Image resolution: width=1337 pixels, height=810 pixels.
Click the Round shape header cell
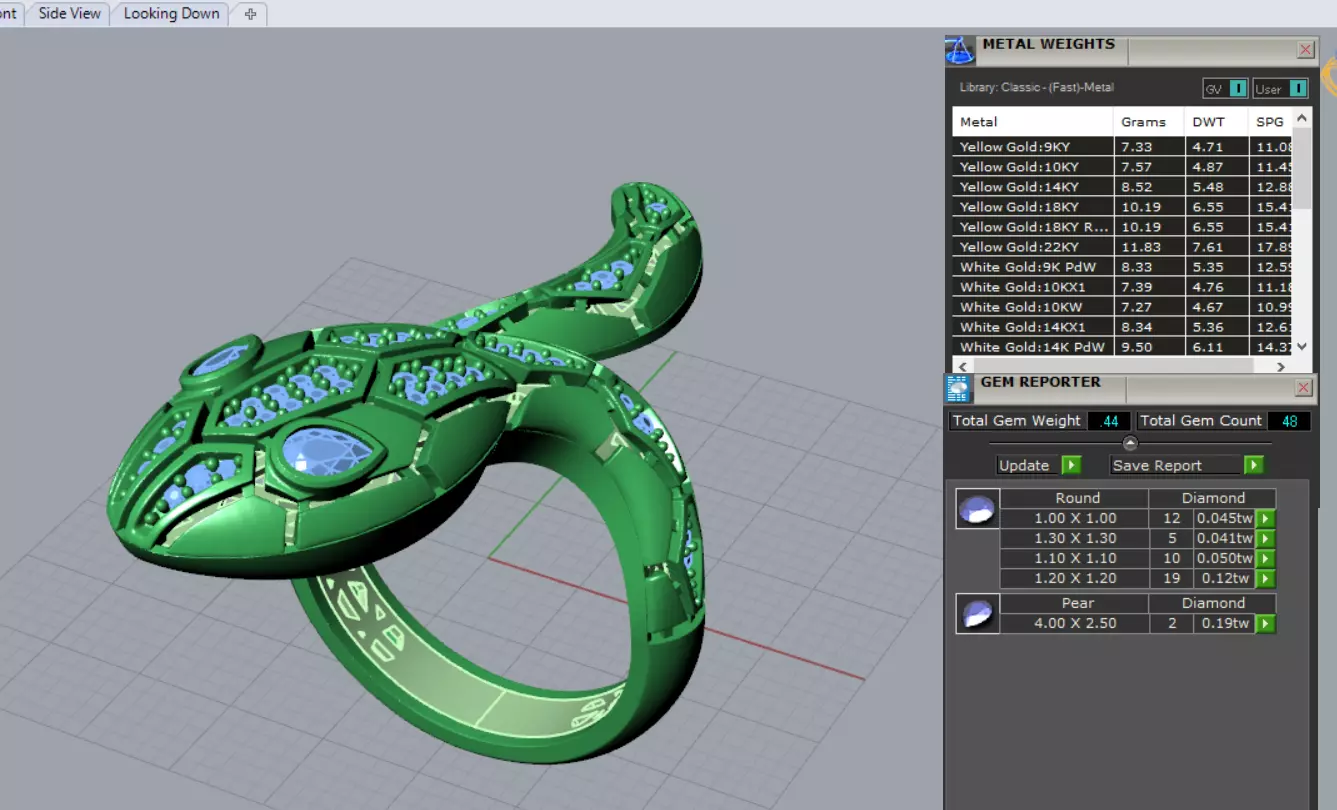click(1075, 498)
